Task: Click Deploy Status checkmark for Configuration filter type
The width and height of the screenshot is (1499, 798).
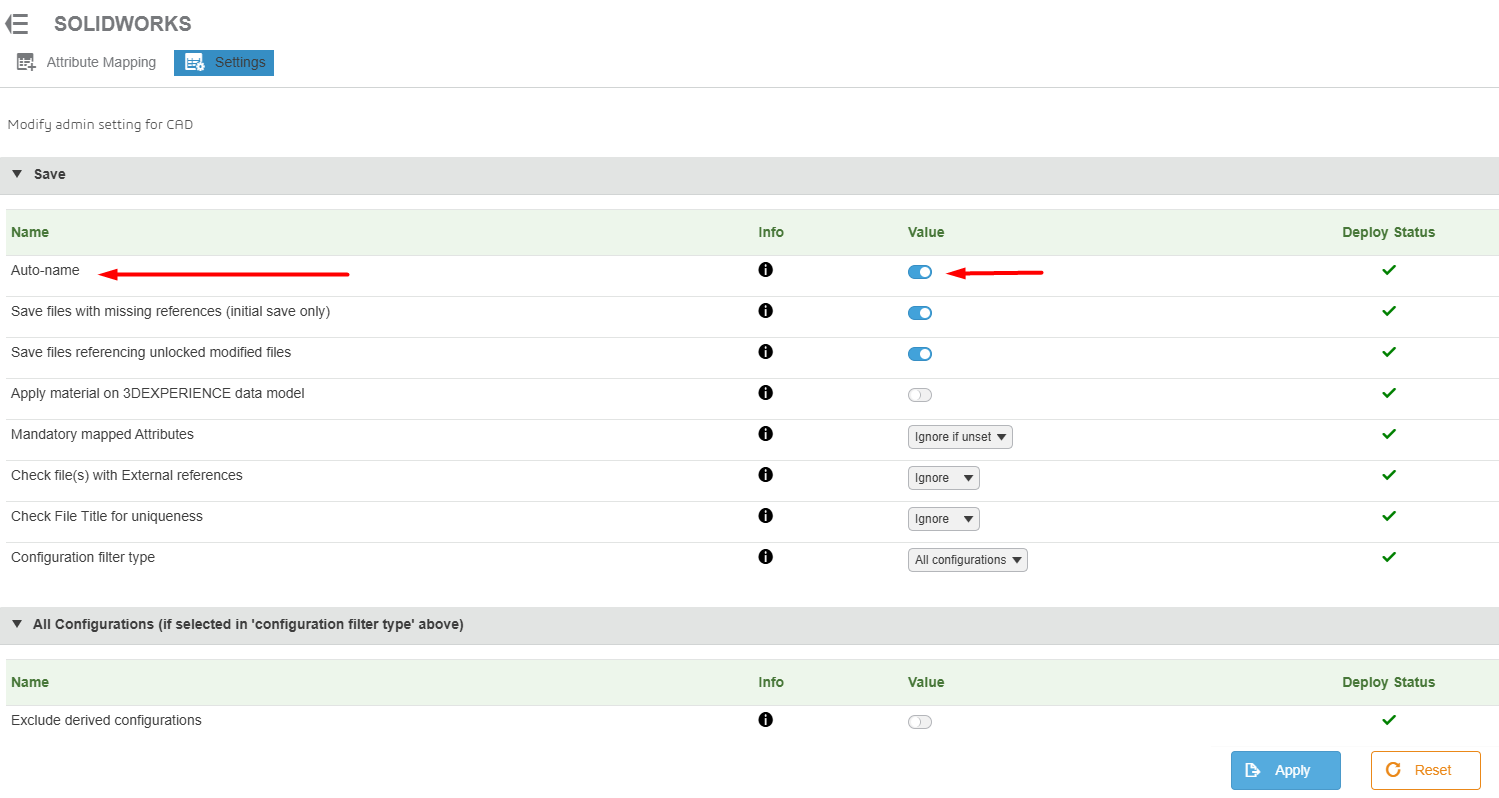Action: point(1388,557)
